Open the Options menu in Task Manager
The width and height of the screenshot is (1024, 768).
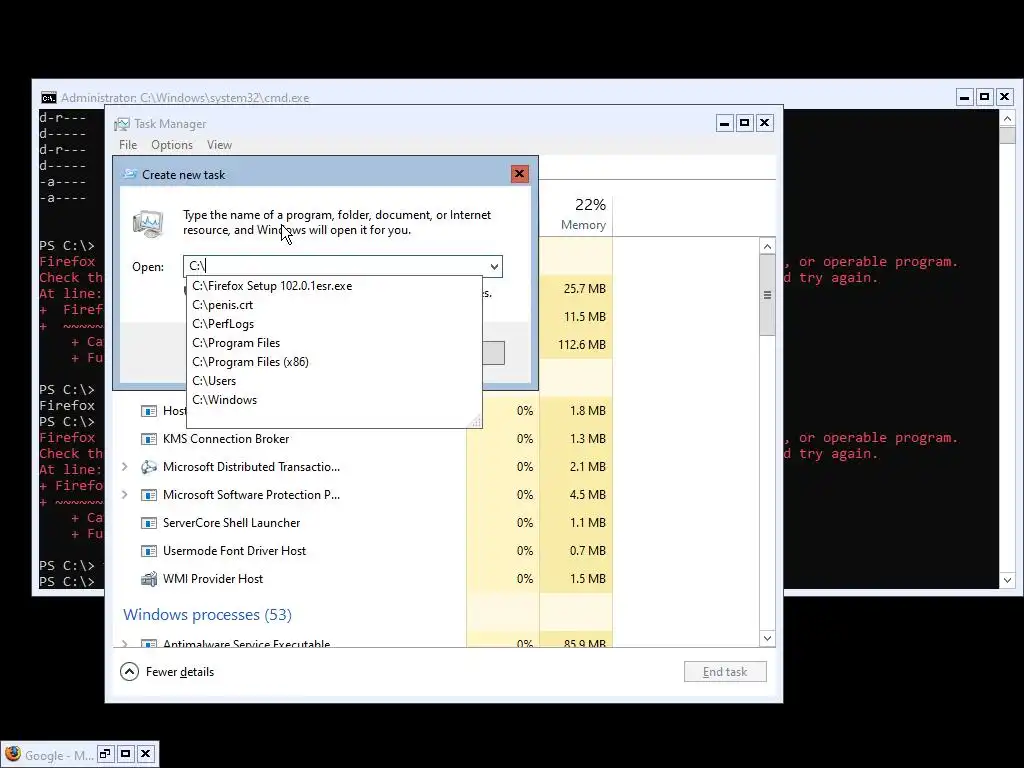[172, 145]
